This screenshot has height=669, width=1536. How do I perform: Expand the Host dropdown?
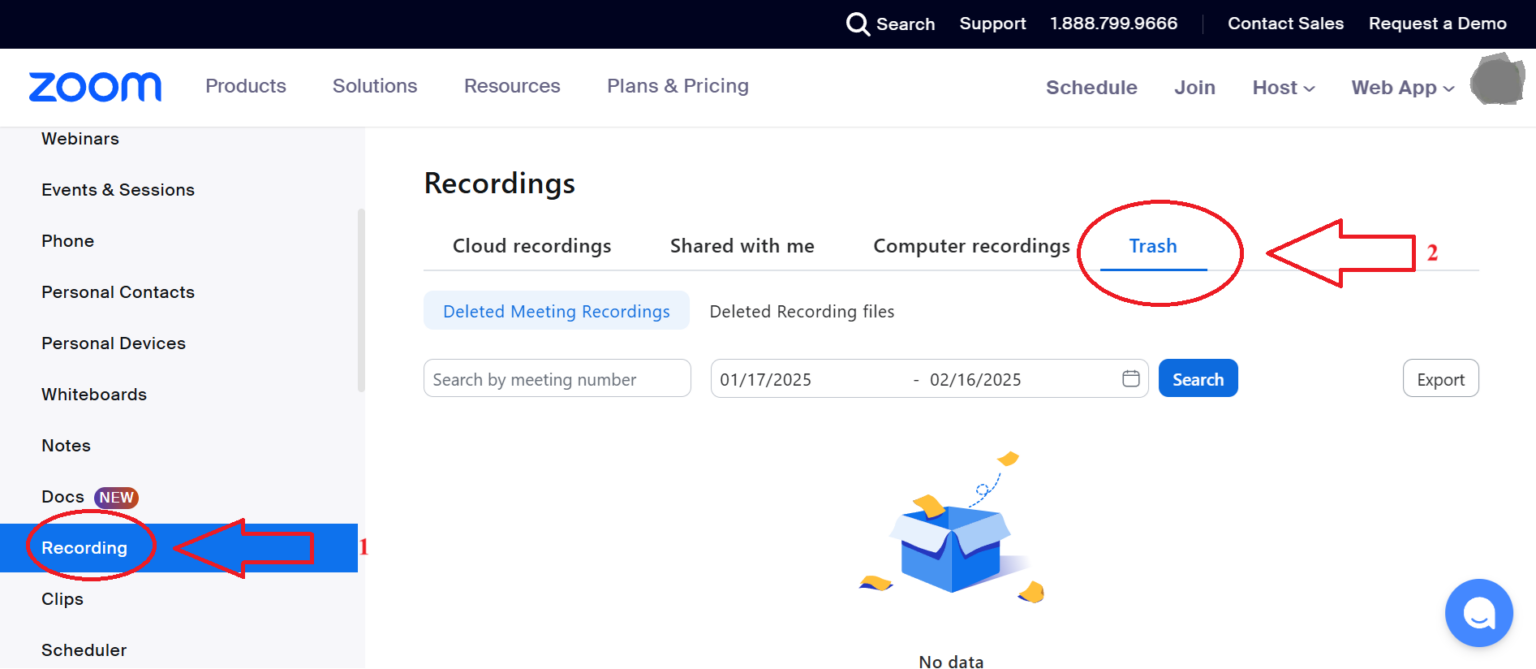1283,87
